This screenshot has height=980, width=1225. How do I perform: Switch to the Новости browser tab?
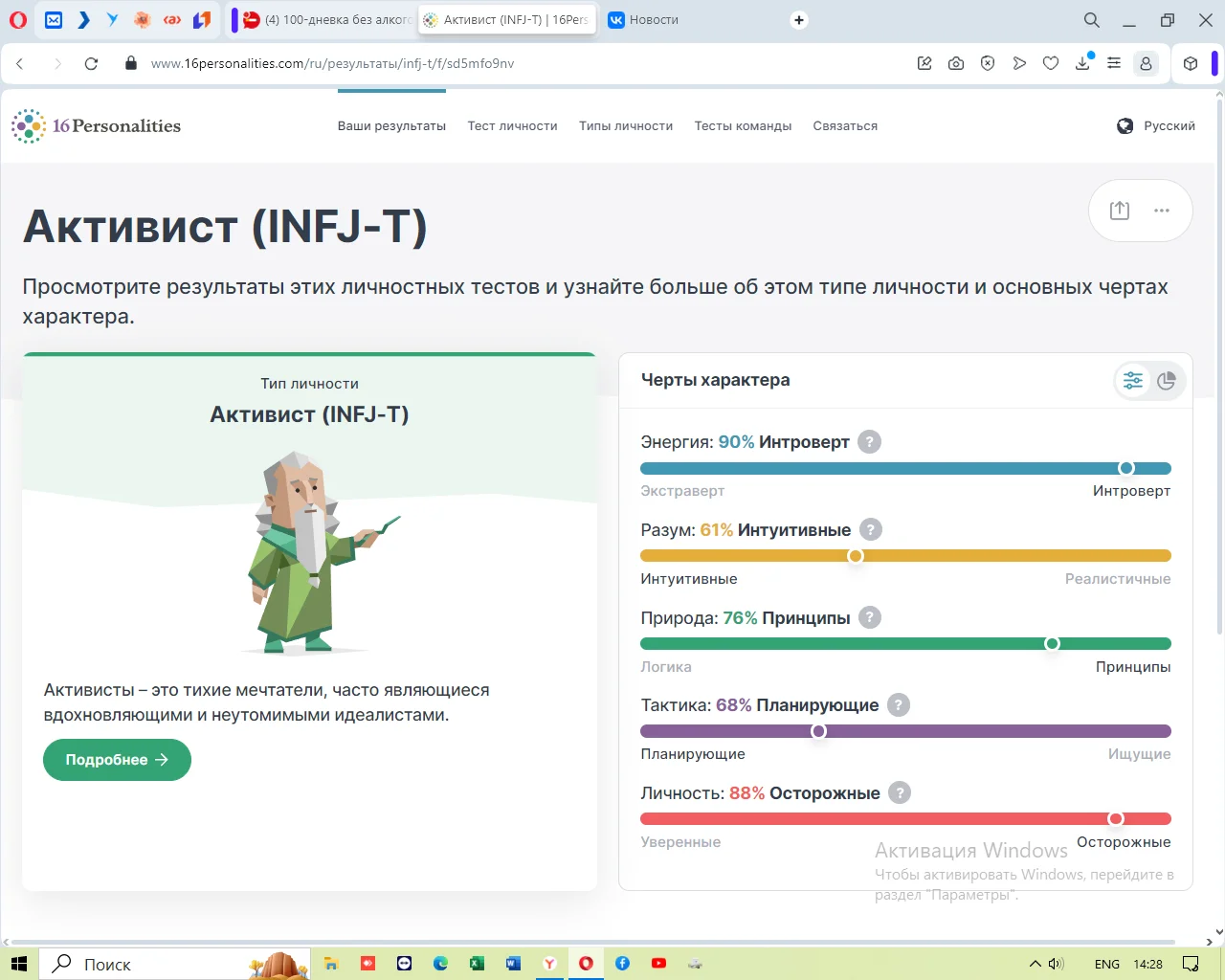(644, 20)
